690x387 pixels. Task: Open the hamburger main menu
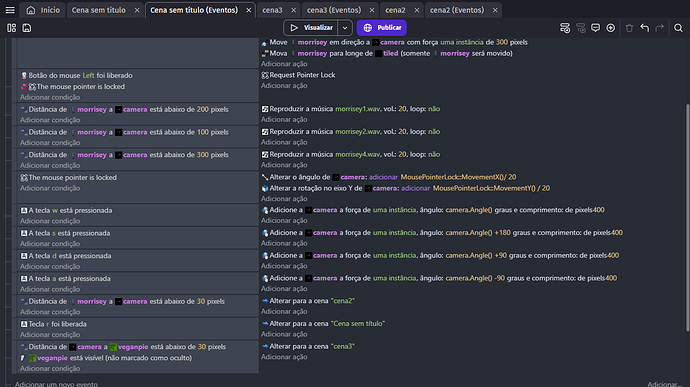[x=10, y=10]
